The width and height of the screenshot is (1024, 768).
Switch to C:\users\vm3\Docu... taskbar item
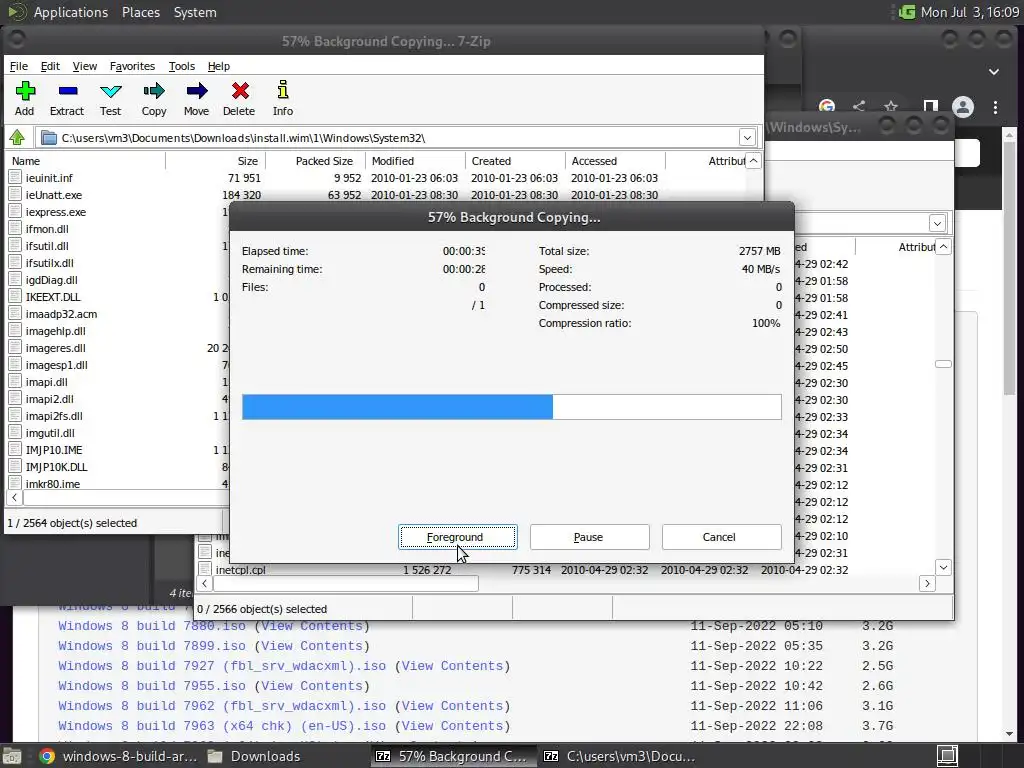(x=620, y=756)
